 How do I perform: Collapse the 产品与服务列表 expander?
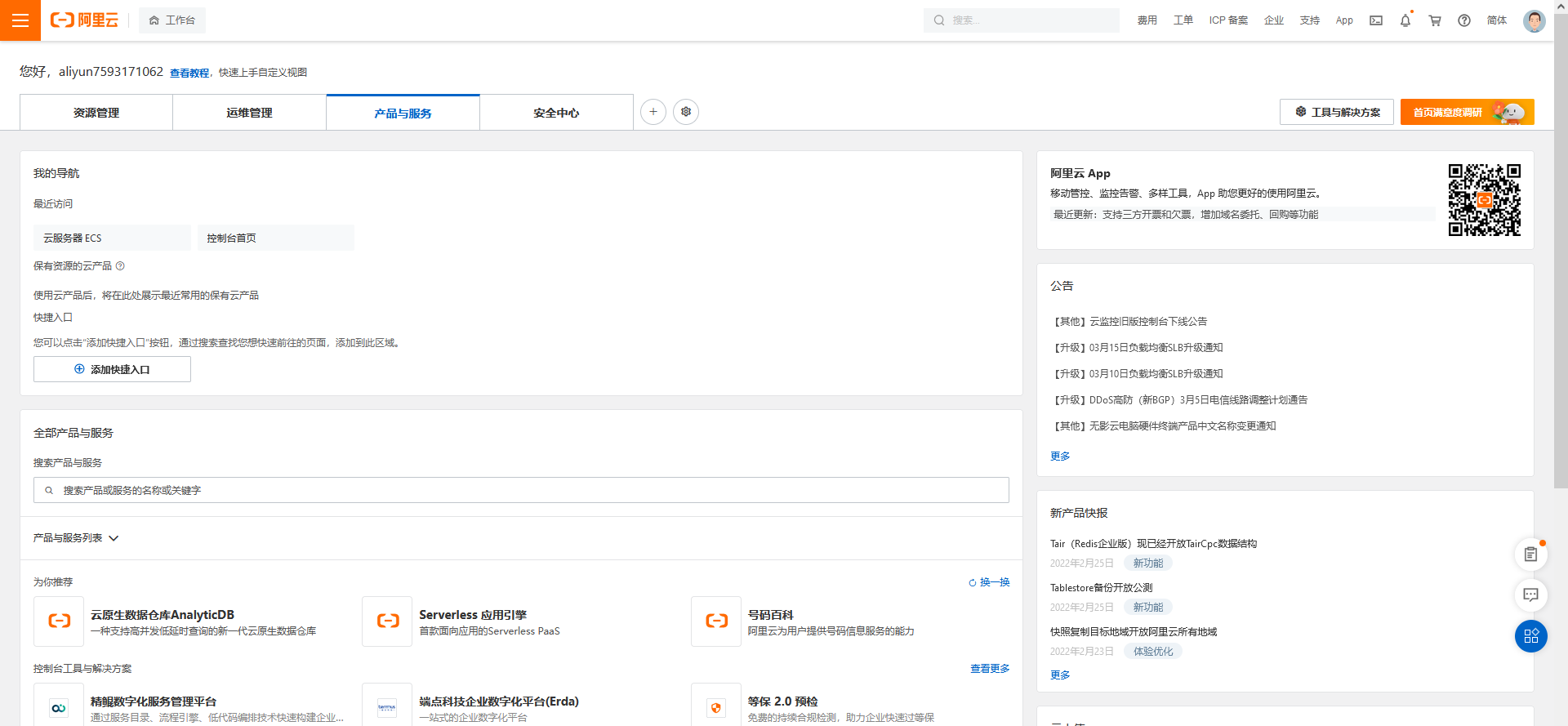coord(76,538)
